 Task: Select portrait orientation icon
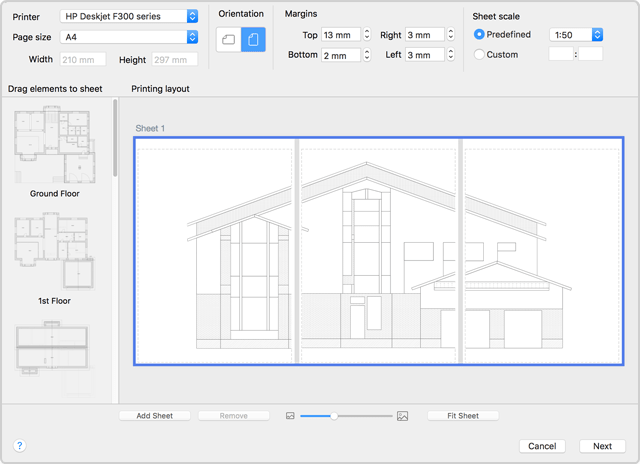[x=254, y=40]
